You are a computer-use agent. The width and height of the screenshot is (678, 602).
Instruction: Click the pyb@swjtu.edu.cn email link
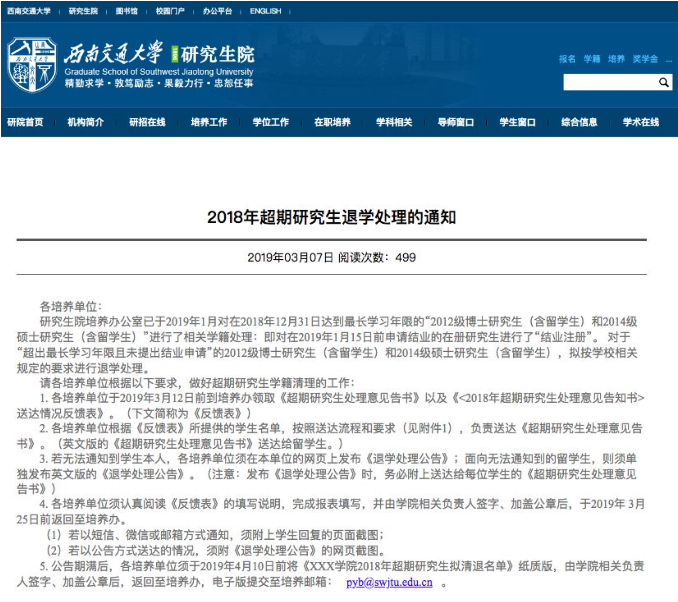click(x=389, y=583)
